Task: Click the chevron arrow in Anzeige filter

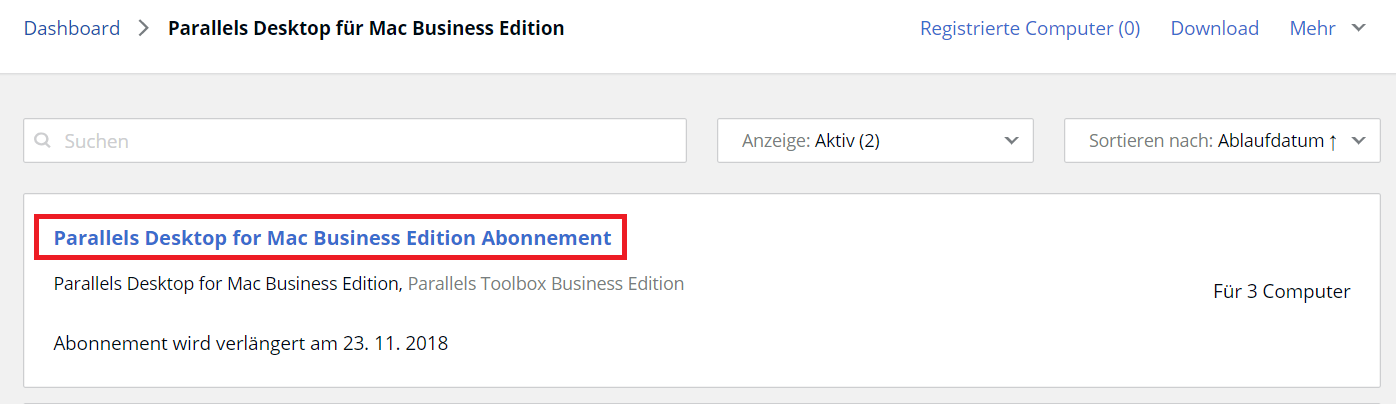Action: pos(1011,141)
